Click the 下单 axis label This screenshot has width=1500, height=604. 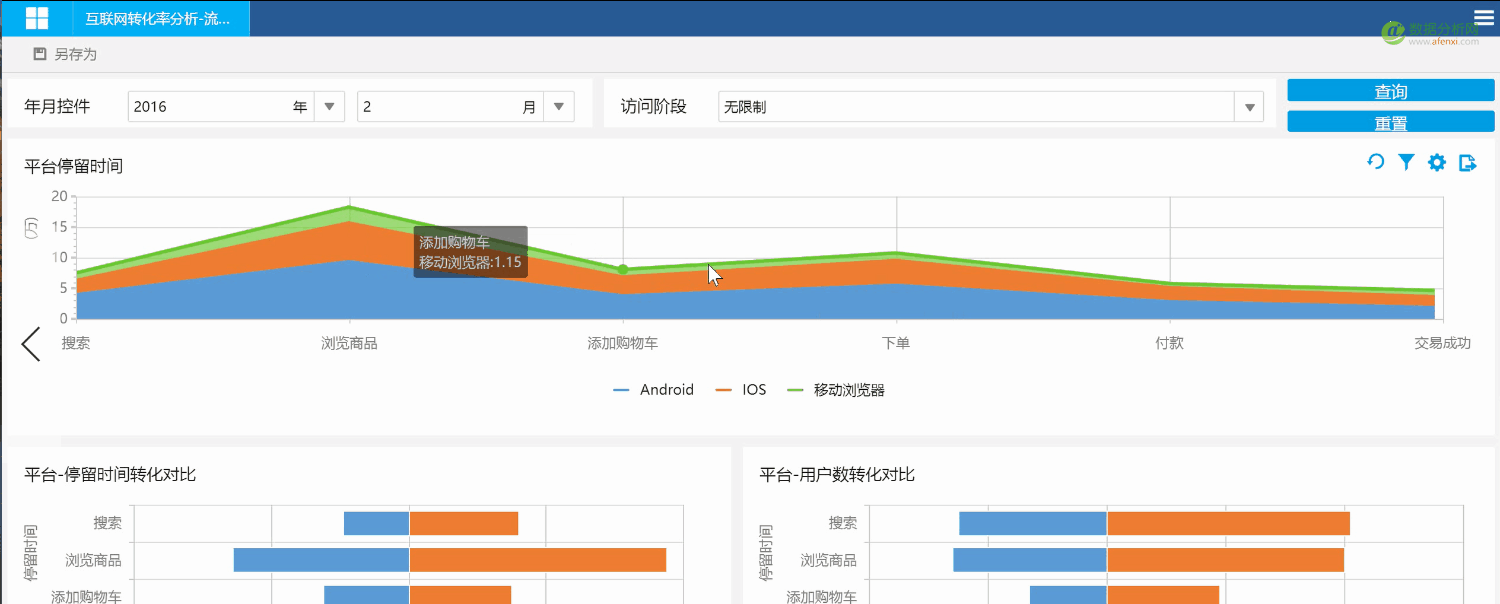tap(896, 343)
